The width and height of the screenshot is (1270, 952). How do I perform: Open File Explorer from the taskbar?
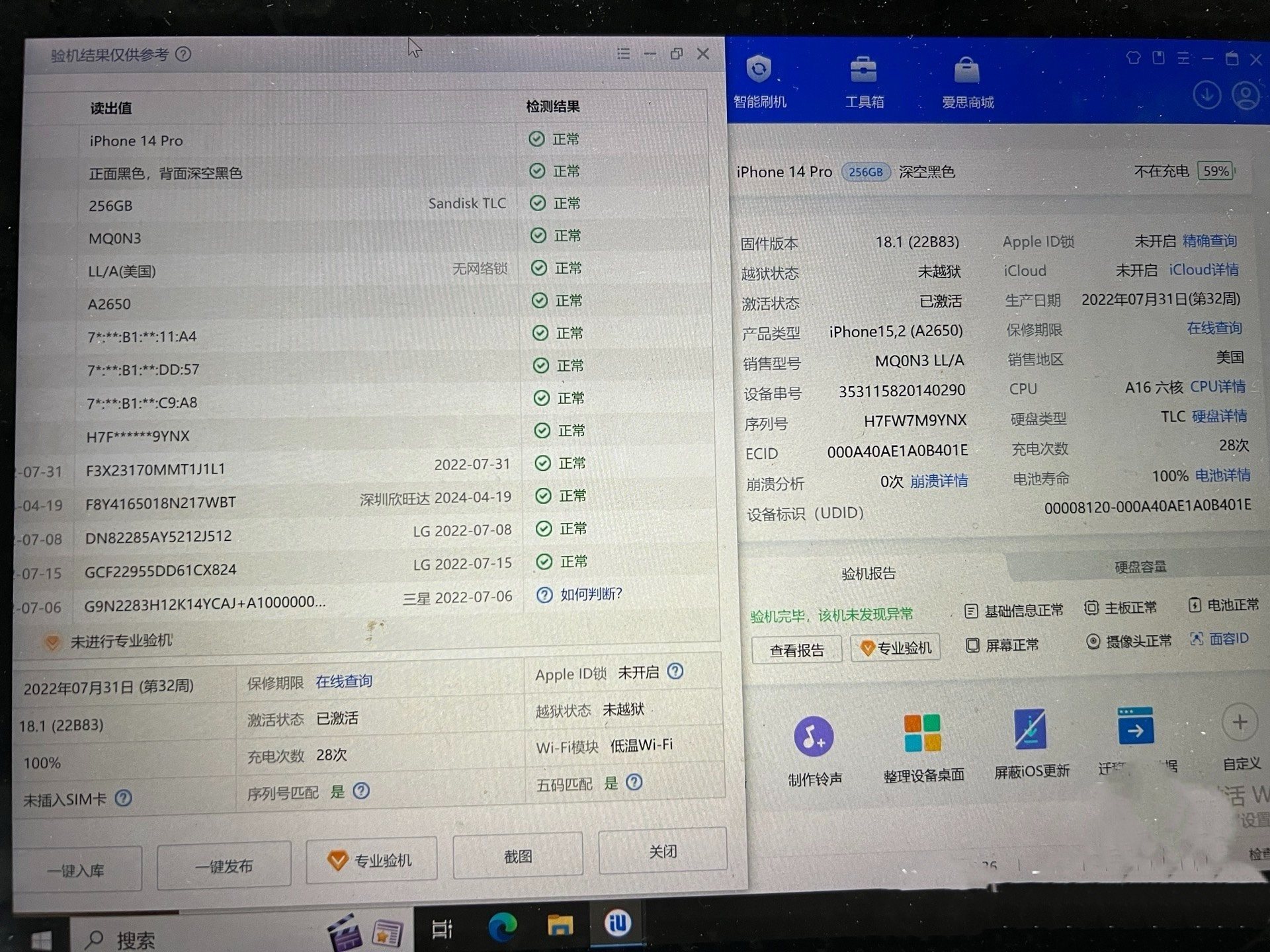(560, 926)
